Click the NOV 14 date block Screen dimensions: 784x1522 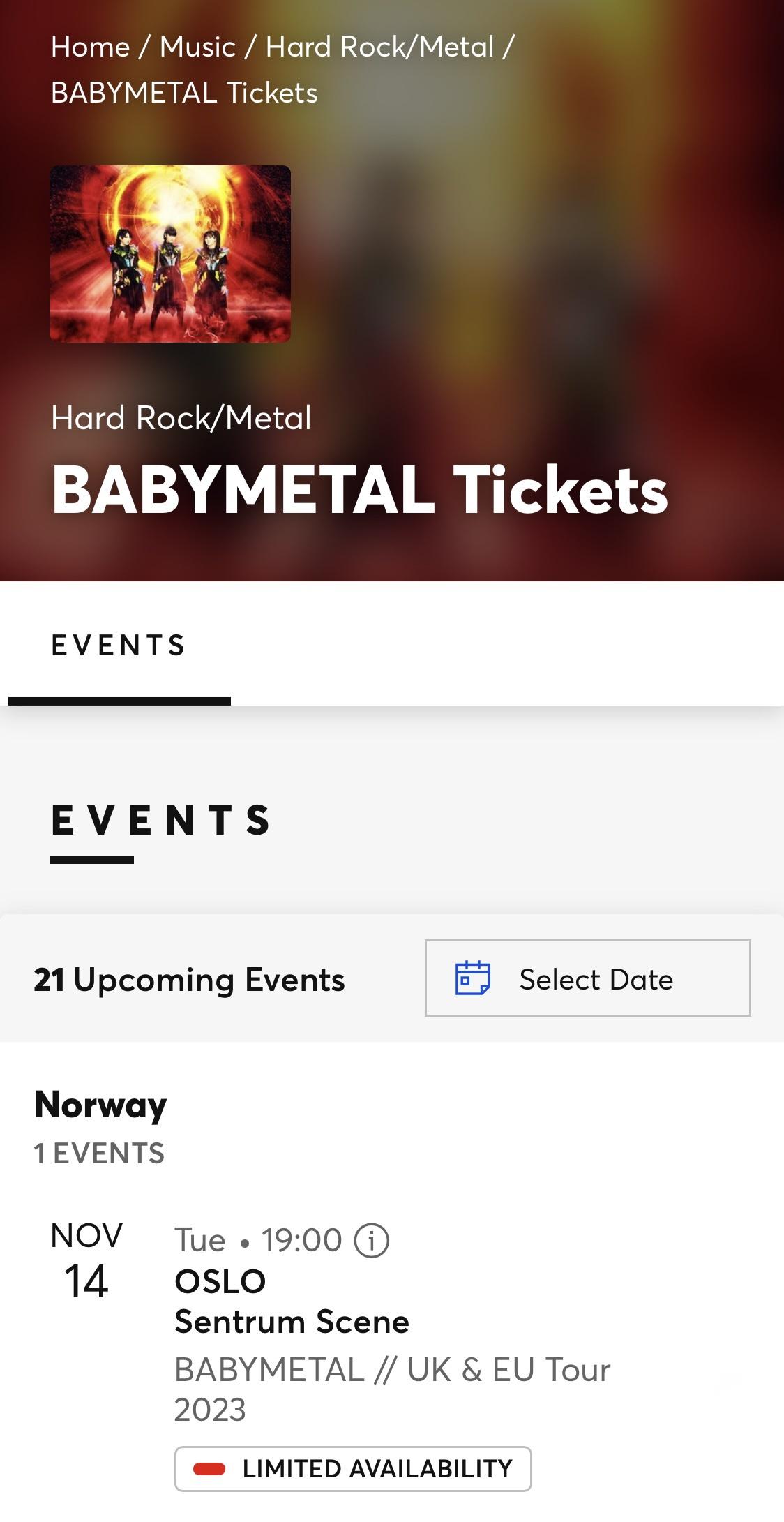point(86,1260)
